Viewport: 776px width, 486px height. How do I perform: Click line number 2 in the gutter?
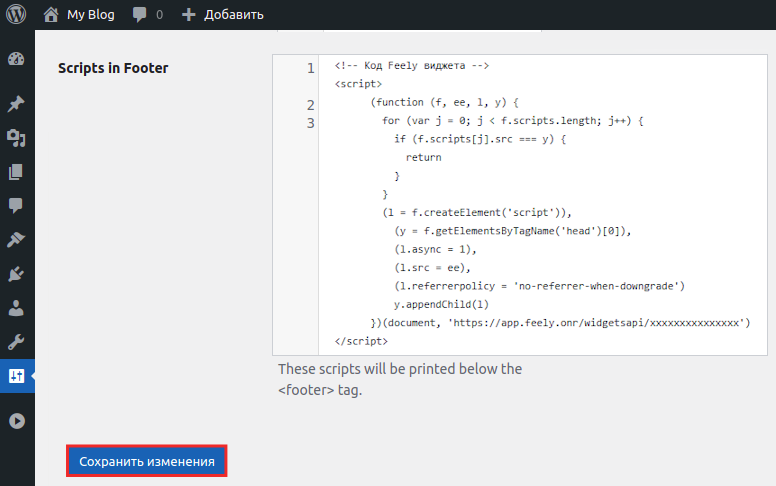310,105
